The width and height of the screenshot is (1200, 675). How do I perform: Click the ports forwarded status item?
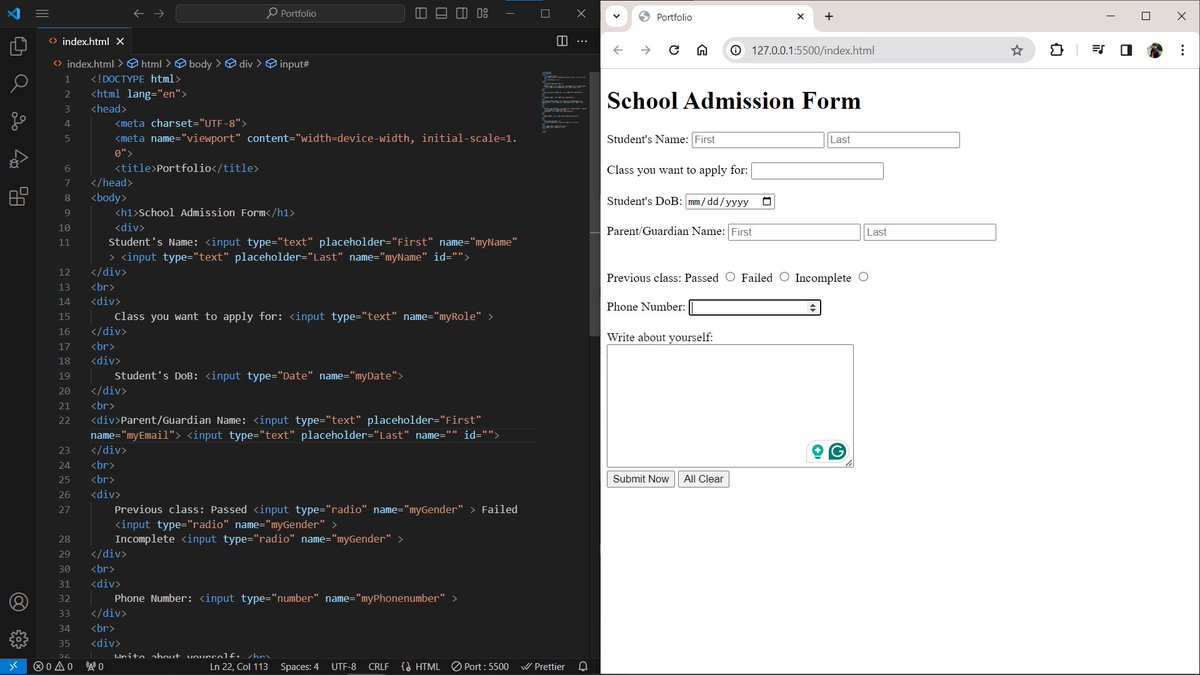(95, 666)
